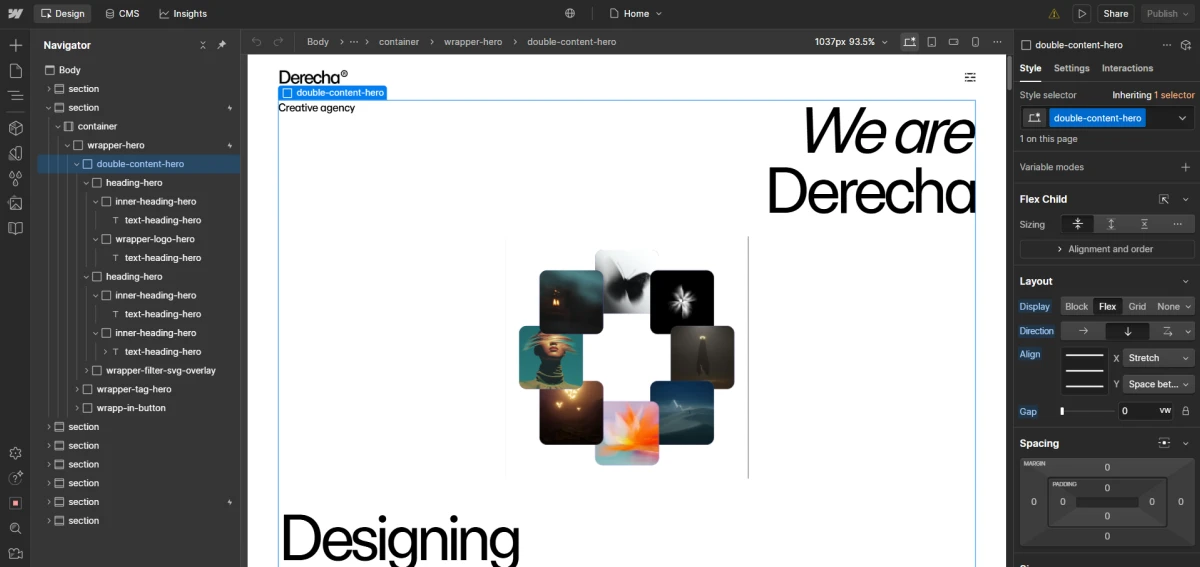This screenshot has height=567, width=1200.
Task: Set Display to Grid
Action: (1137, 306)
